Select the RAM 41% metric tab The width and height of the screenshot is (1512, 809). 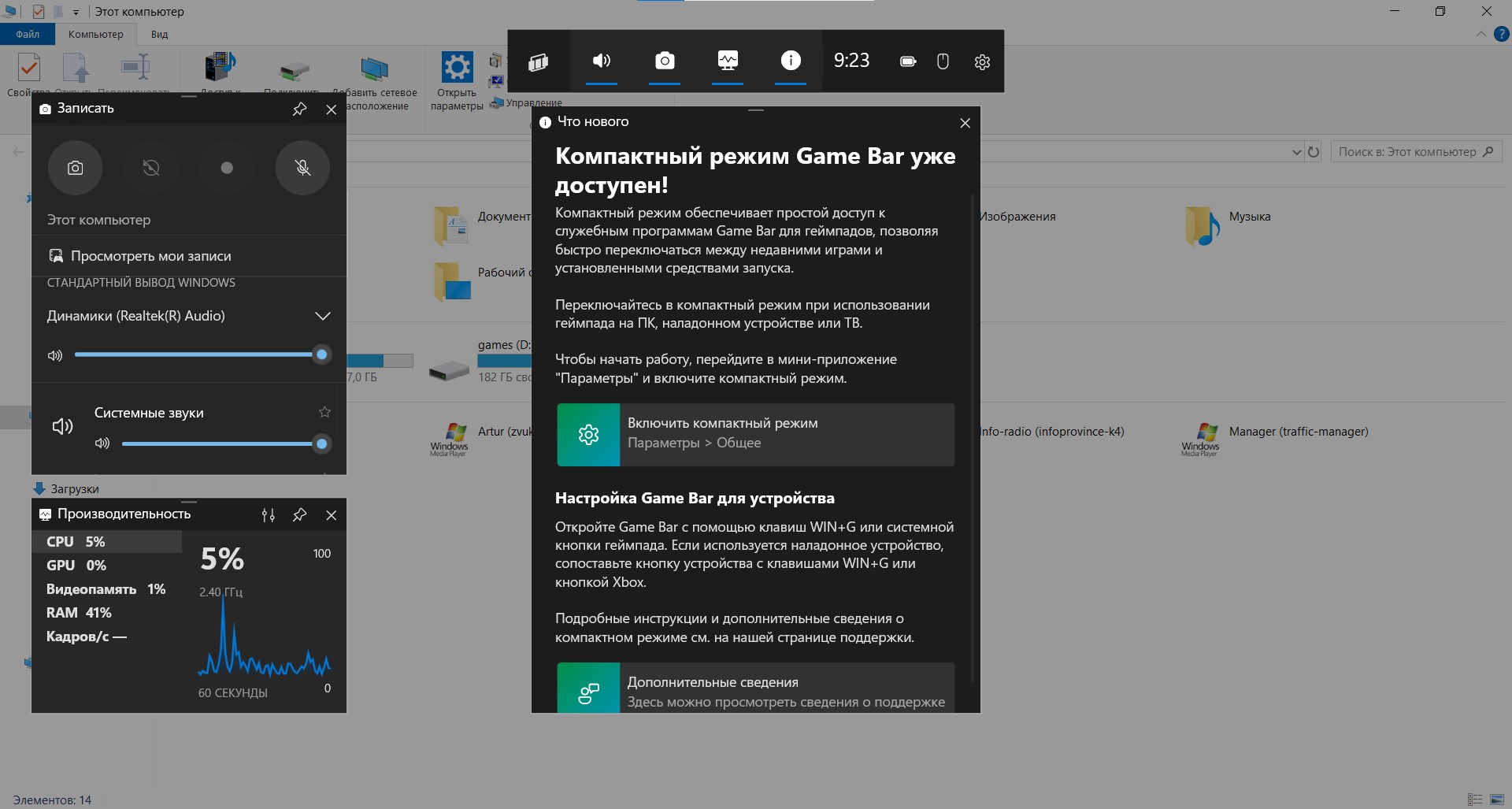107,613
